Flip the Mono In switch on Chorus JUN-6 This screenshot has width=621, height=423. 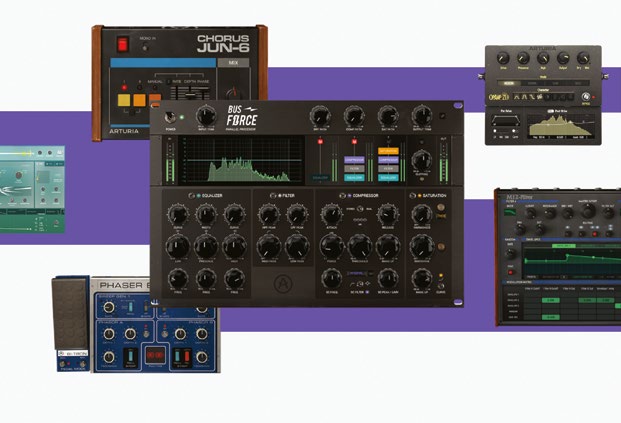[145, 48]
